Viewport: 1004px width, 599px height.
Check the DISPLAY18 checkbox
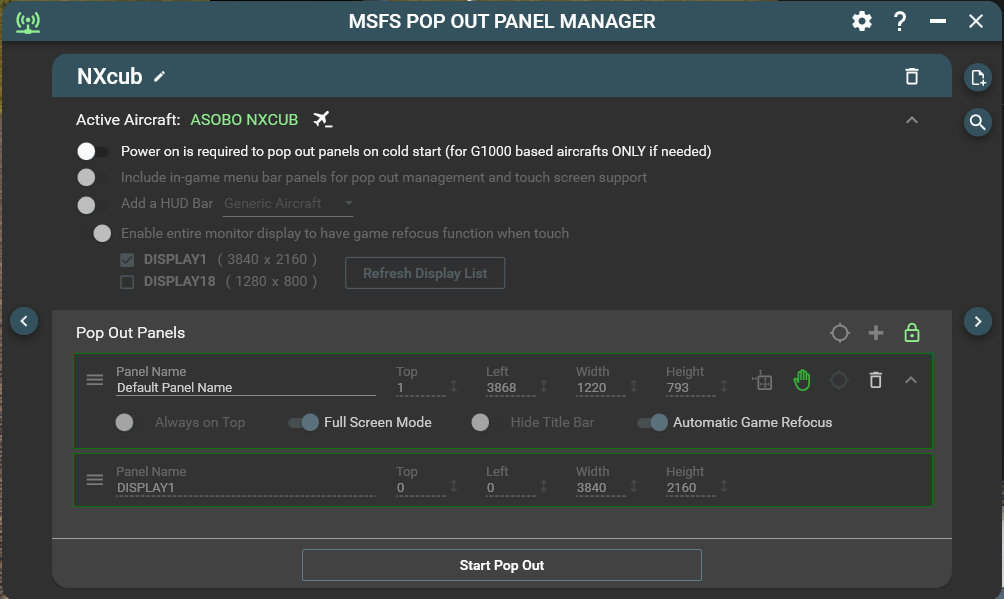(127, 282)
